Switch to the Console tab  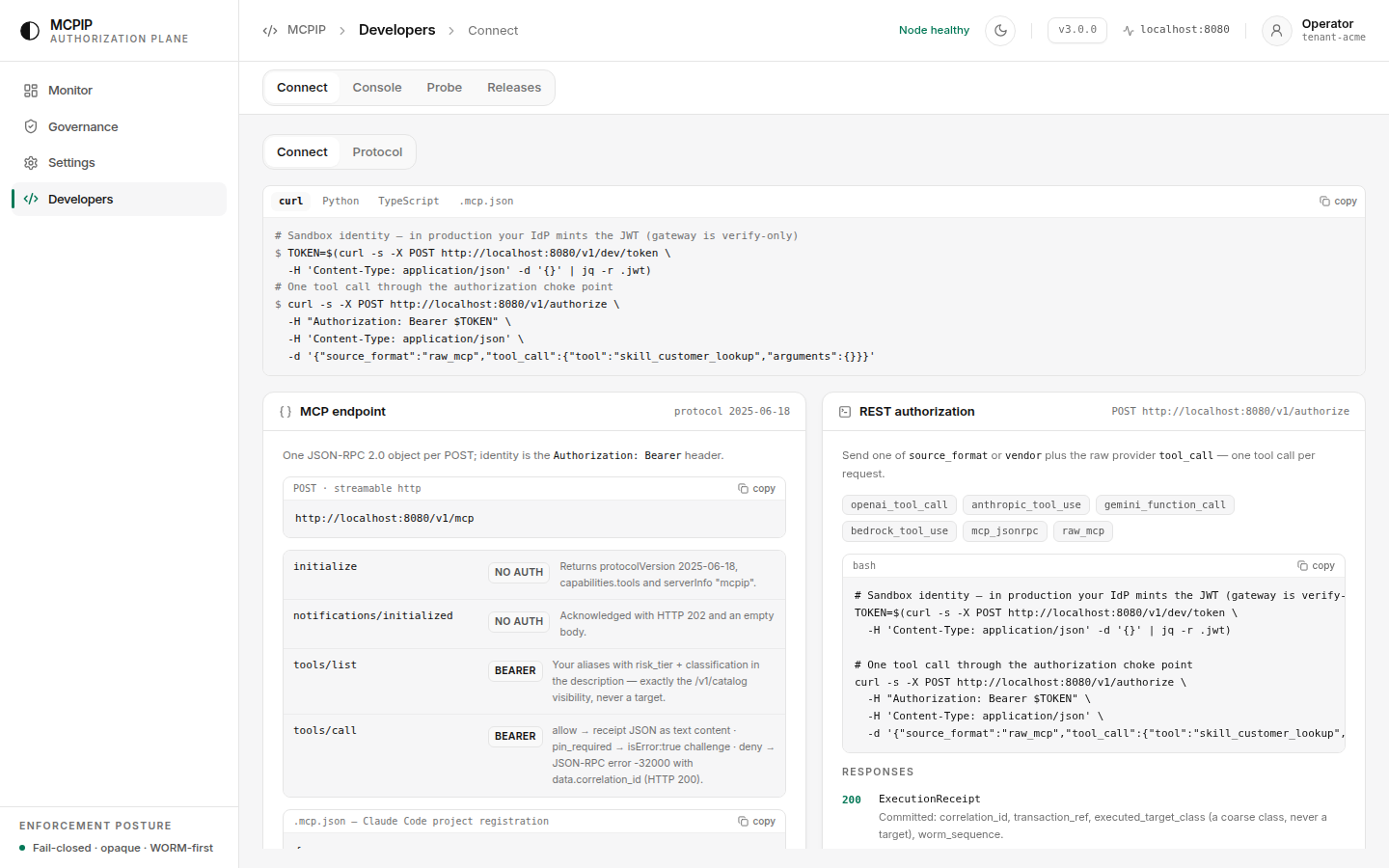tap(377, 88)
